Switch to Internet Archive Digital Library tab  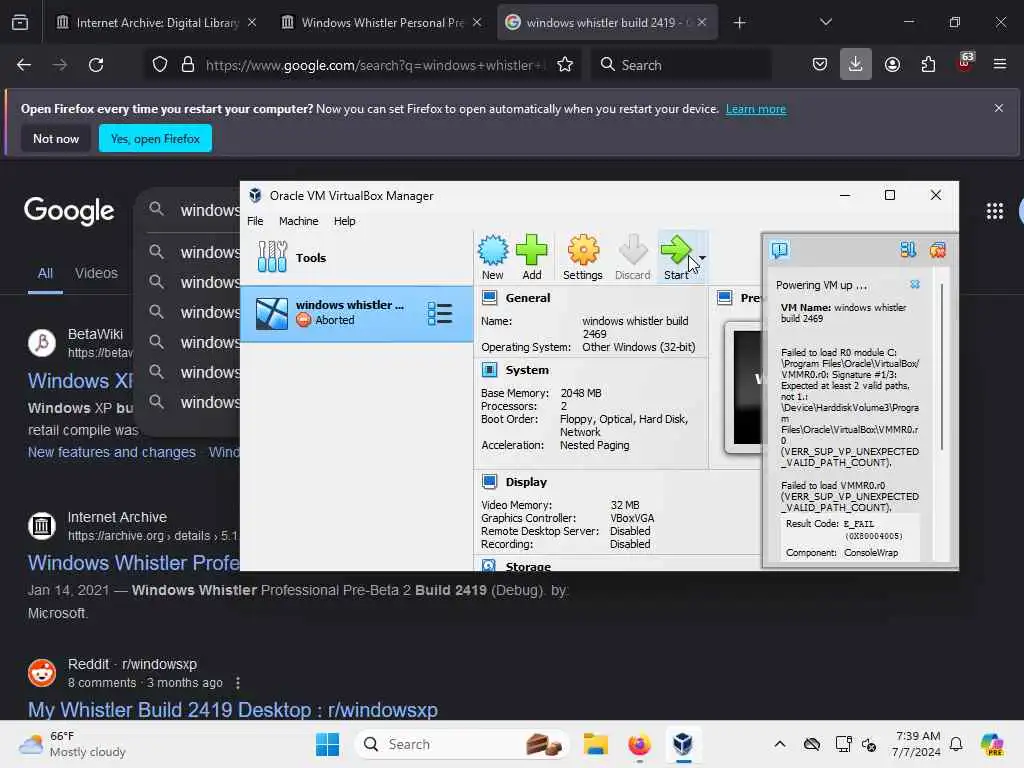[156, 23]
